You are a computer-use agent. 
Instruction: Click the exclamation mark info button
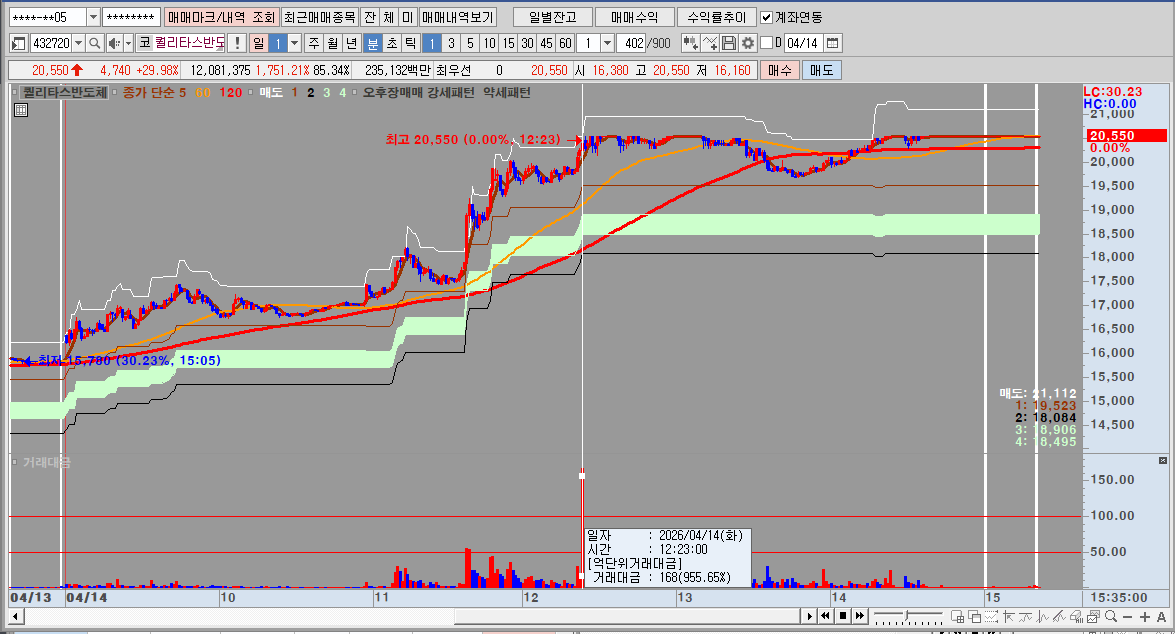tap(237, 43)
